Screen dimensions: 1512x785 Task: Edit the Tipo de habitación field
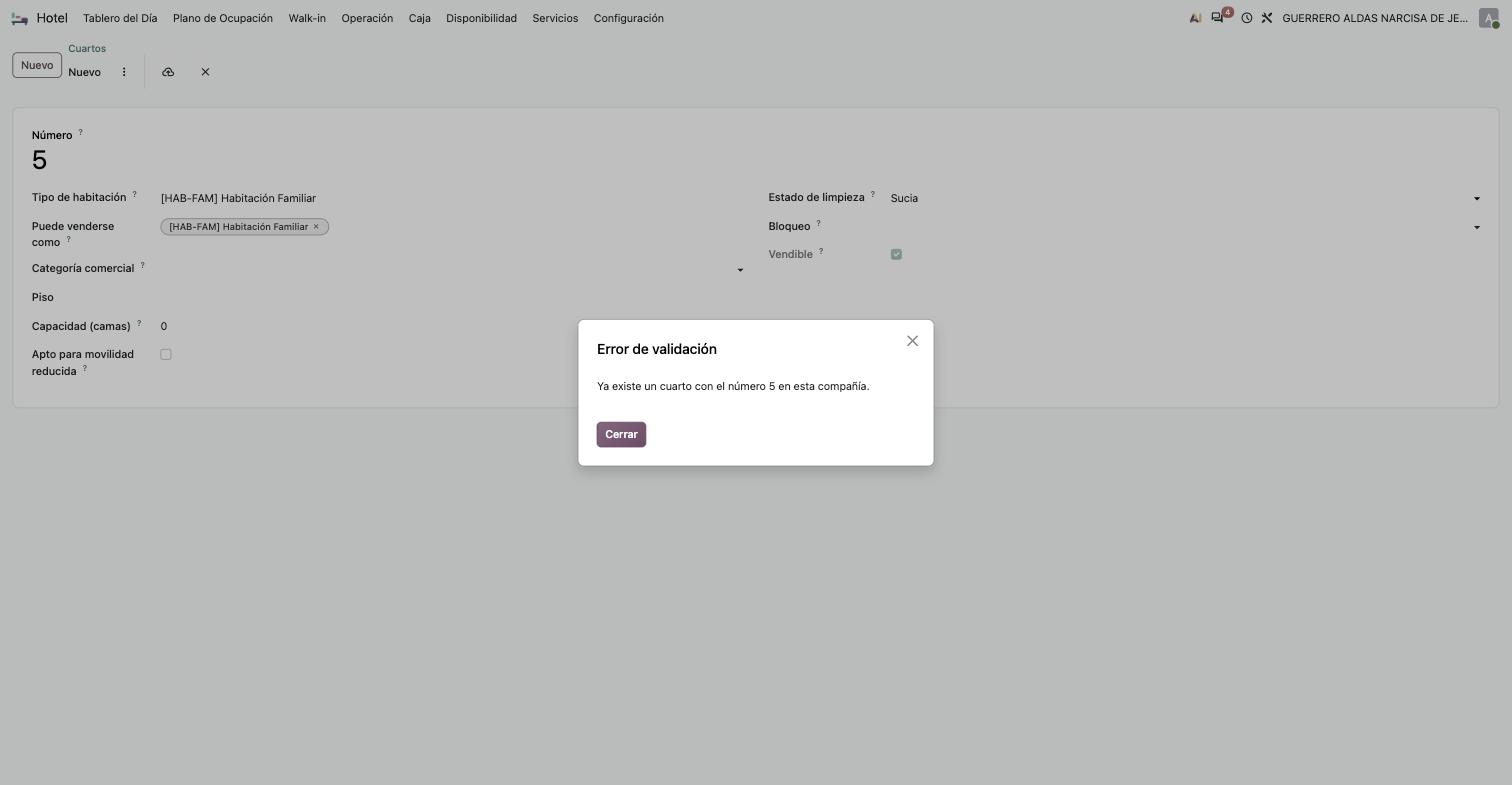pyautogui.click(x=453, y=198)
